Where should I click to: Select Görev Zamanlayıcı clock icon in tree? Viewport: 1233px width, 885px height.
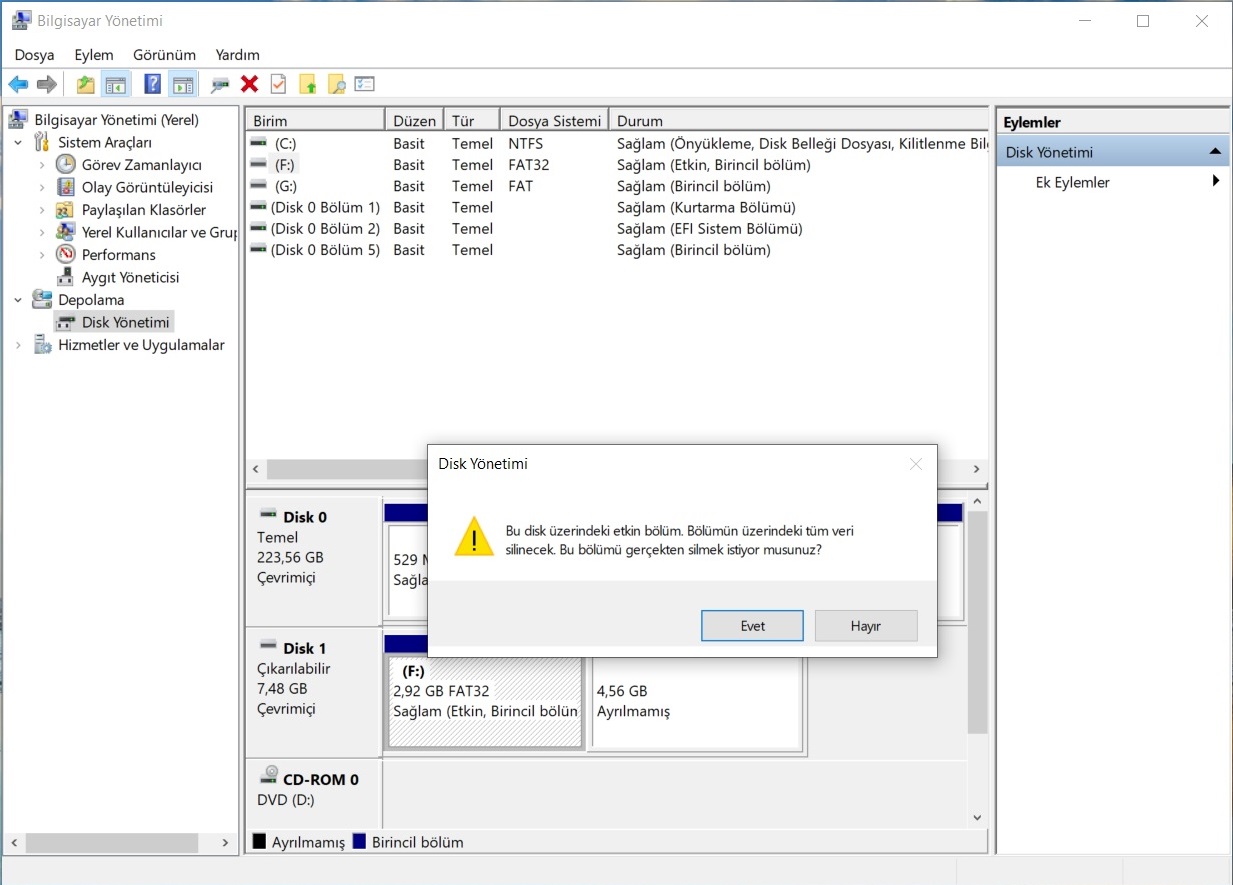(x=65, y=165)
